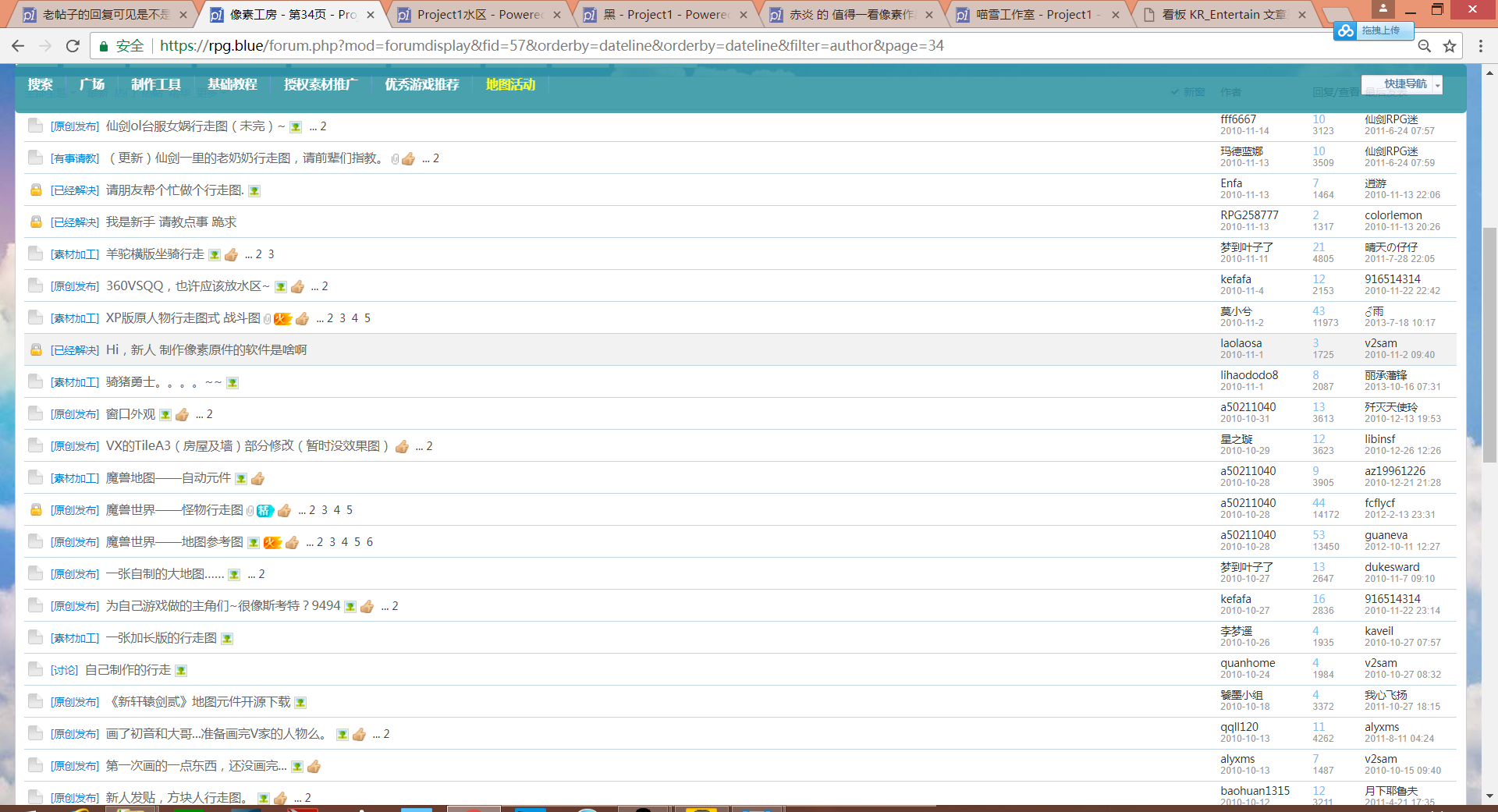Open thread 《新轩辕剑贰》地图元件开源下载
Image resolution: width=1498 pixels, height=812 pixels.
coord(198,702)
